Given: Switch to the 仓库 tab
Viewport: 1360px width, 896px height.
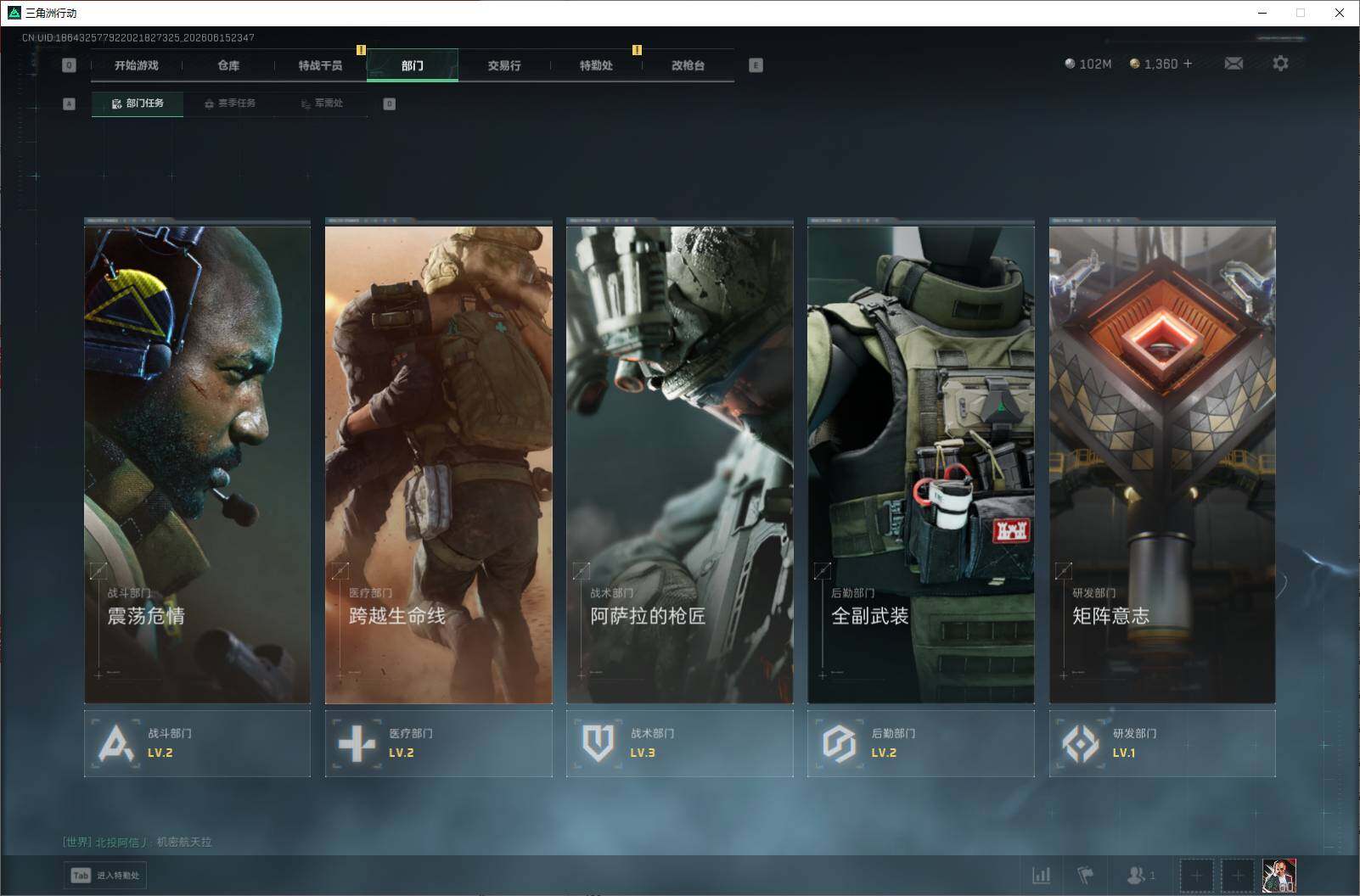Looking at the screenshot, I should (x=228, y=65).
